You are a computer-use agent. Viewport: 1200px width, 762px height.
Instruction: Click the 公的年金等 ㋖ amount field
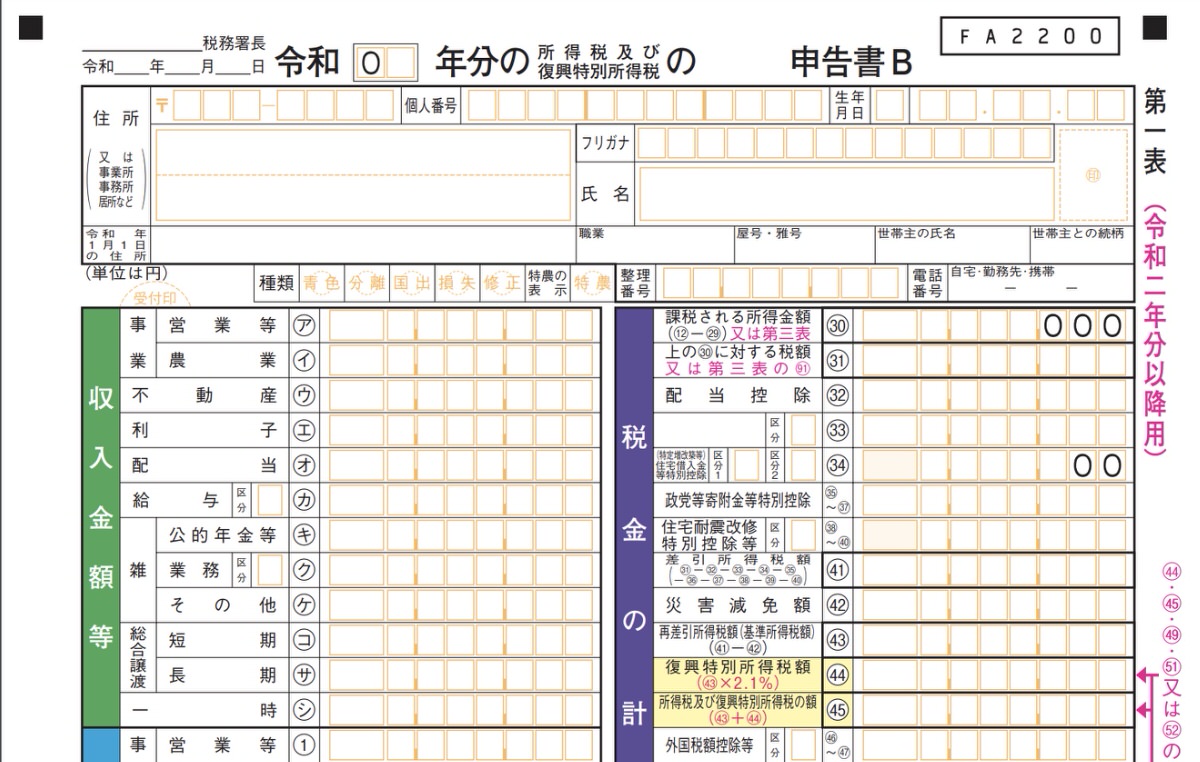(x=462, y=535)
